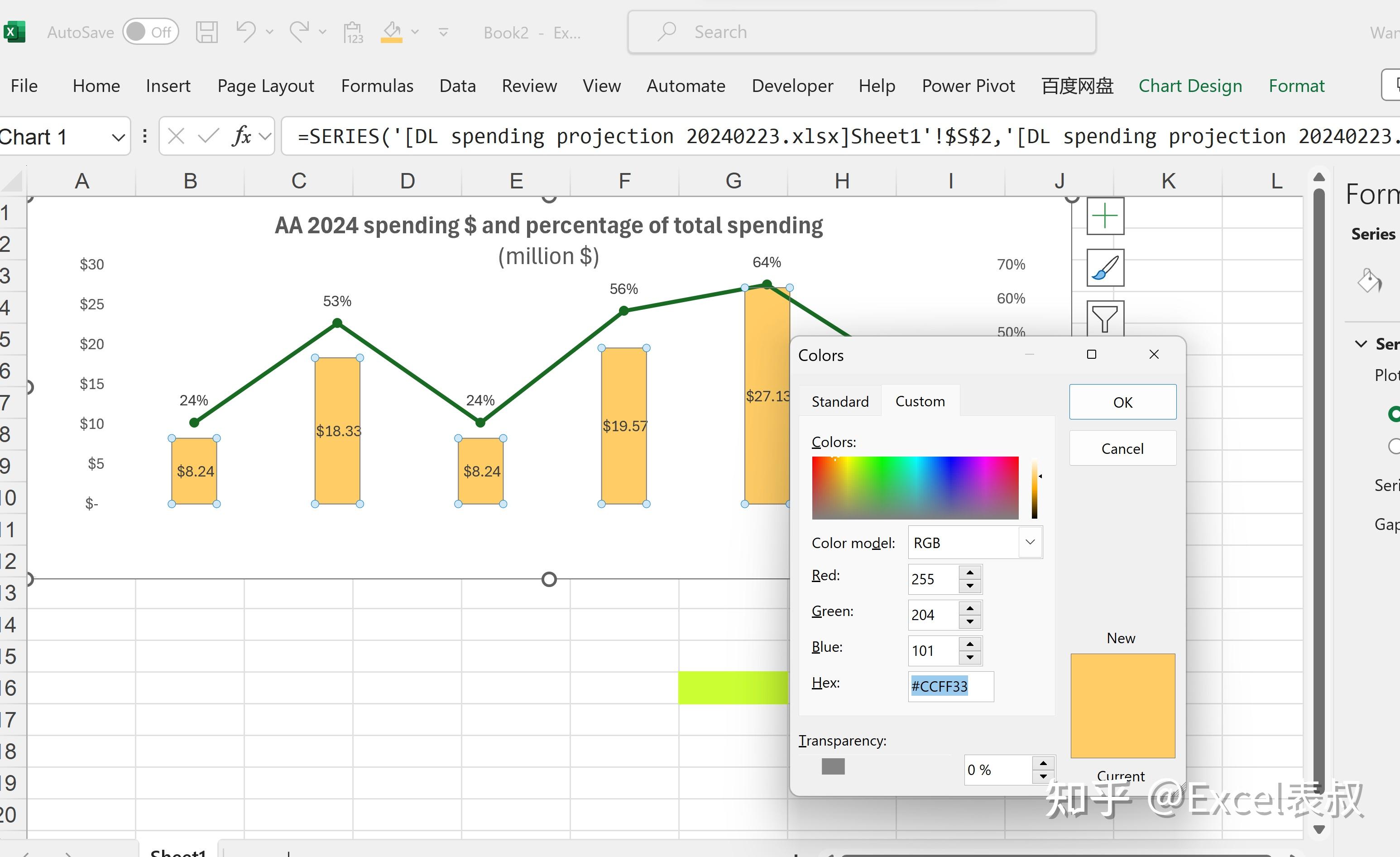Screen dimensions: 1400x857
Task: Expand the Name Box dropdown
Action: [118, 137]
